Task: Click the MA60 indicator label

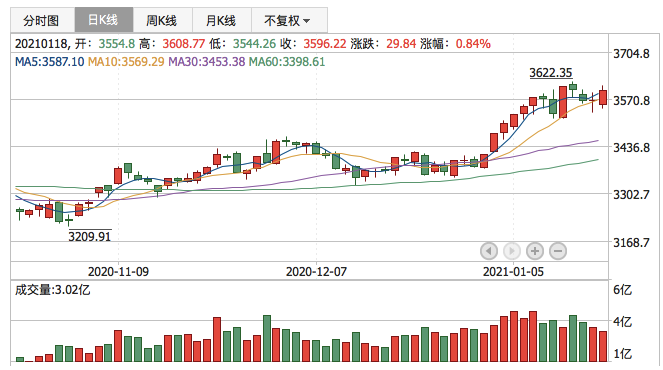Action: [x=287, y=62]
